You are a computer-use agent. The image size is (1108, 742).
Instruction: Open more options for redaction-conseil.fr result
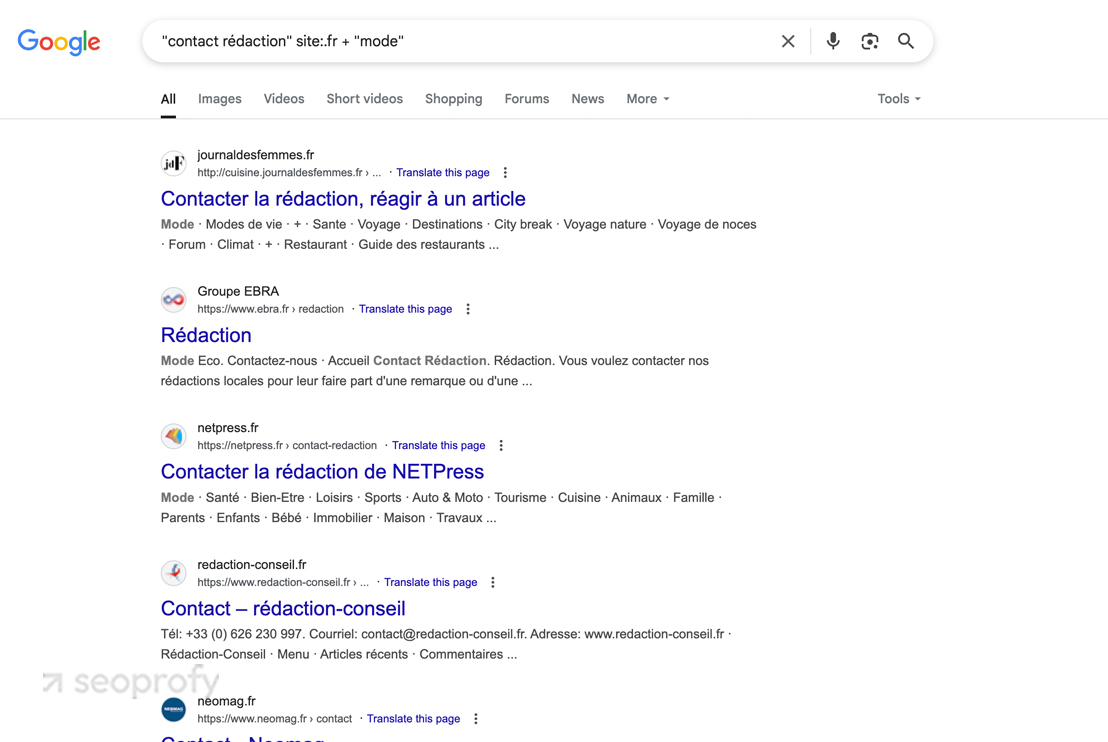pos(493,582)
